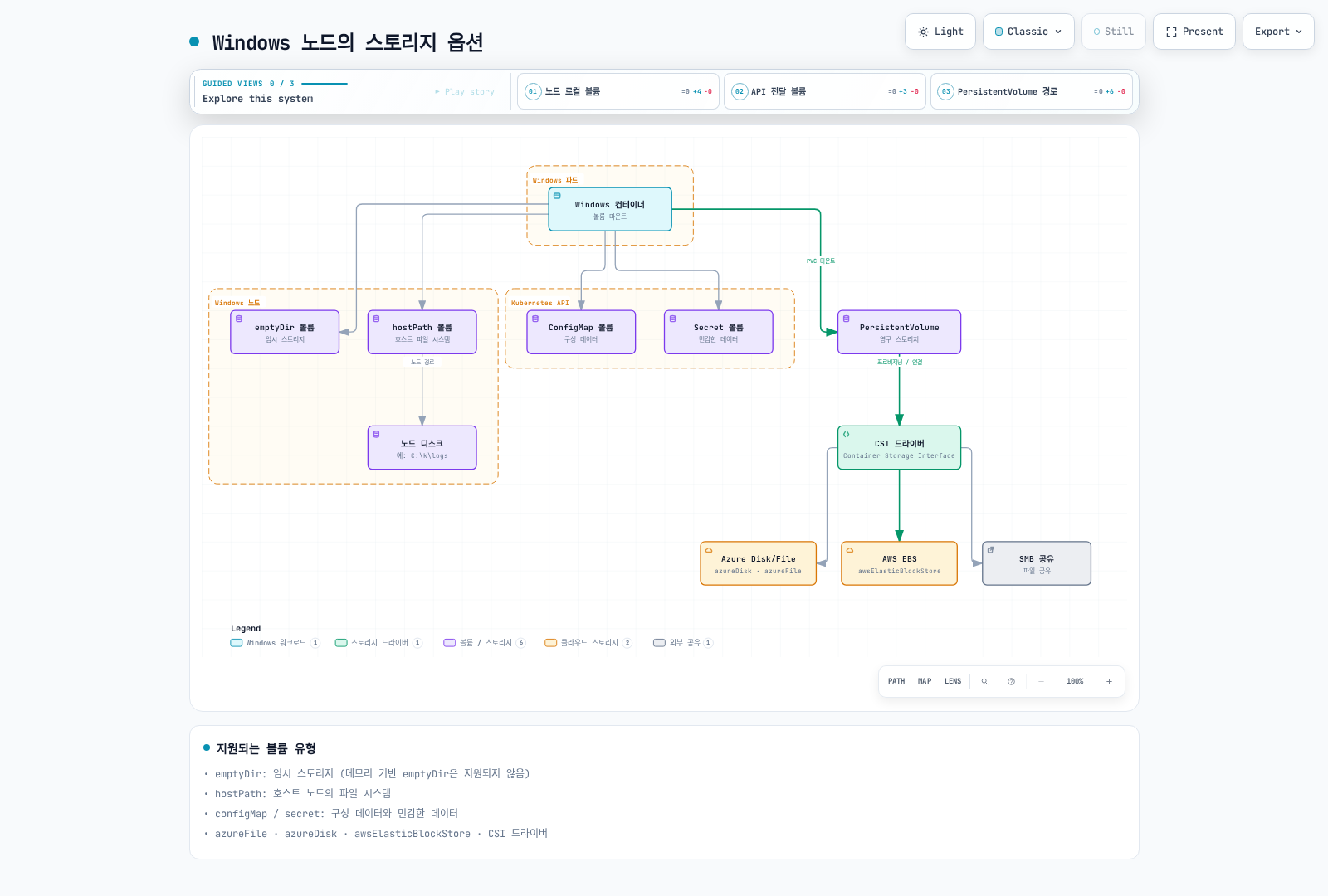Click the hostPath bullet line

[x=303, y=793]
